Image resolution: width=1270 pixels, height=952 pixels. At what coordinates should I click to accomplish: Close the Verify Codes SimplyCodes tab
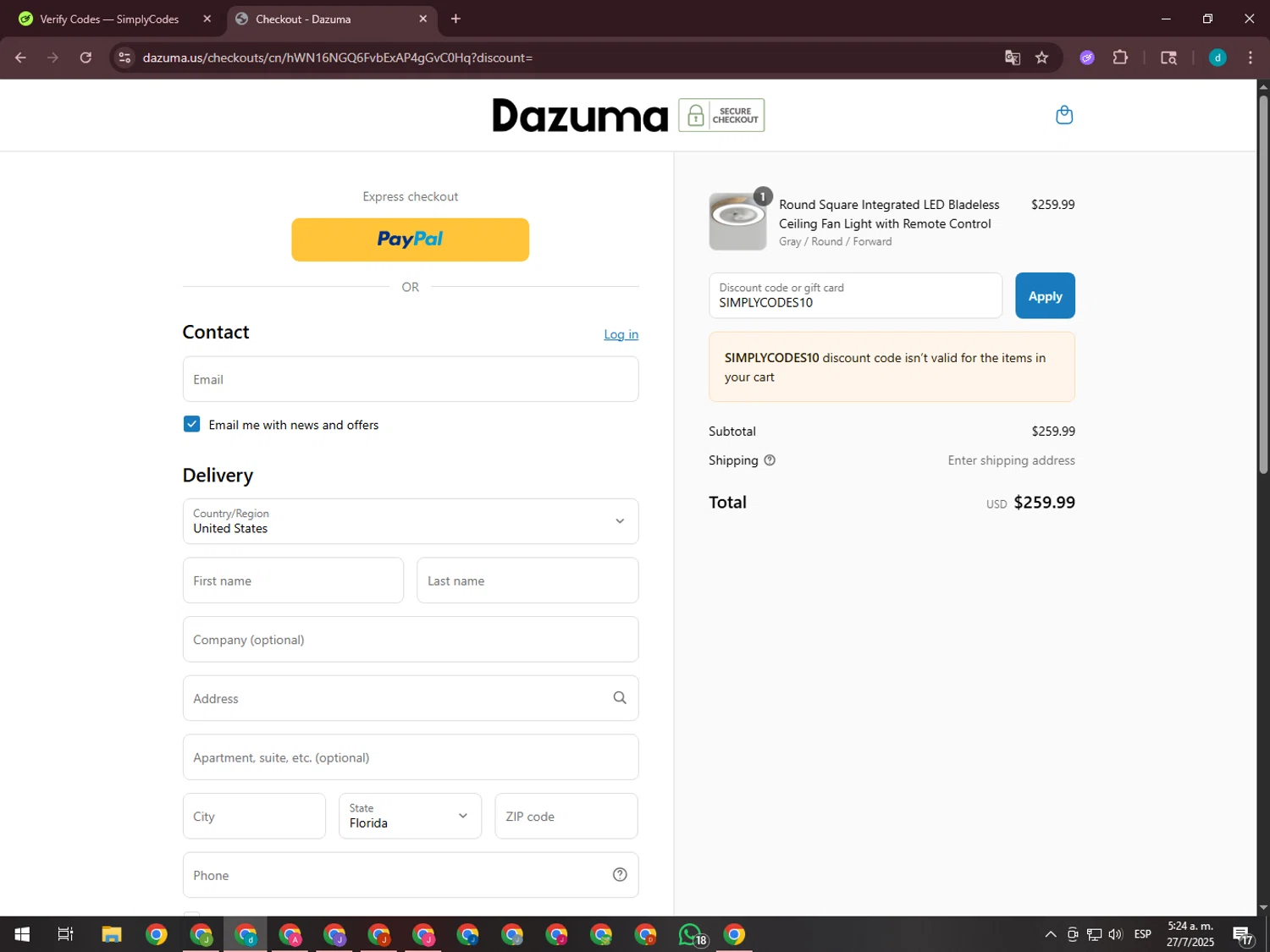coord(207,19)
